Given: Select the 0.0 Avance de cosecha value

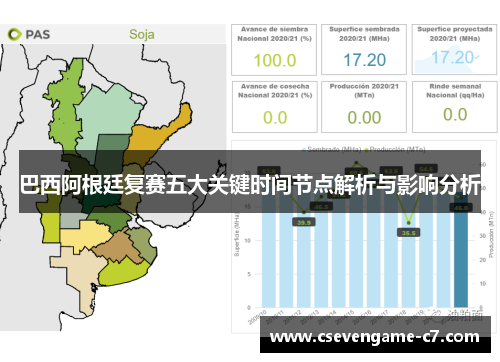Looking at the screenshot, I should [x=275, y=118].
